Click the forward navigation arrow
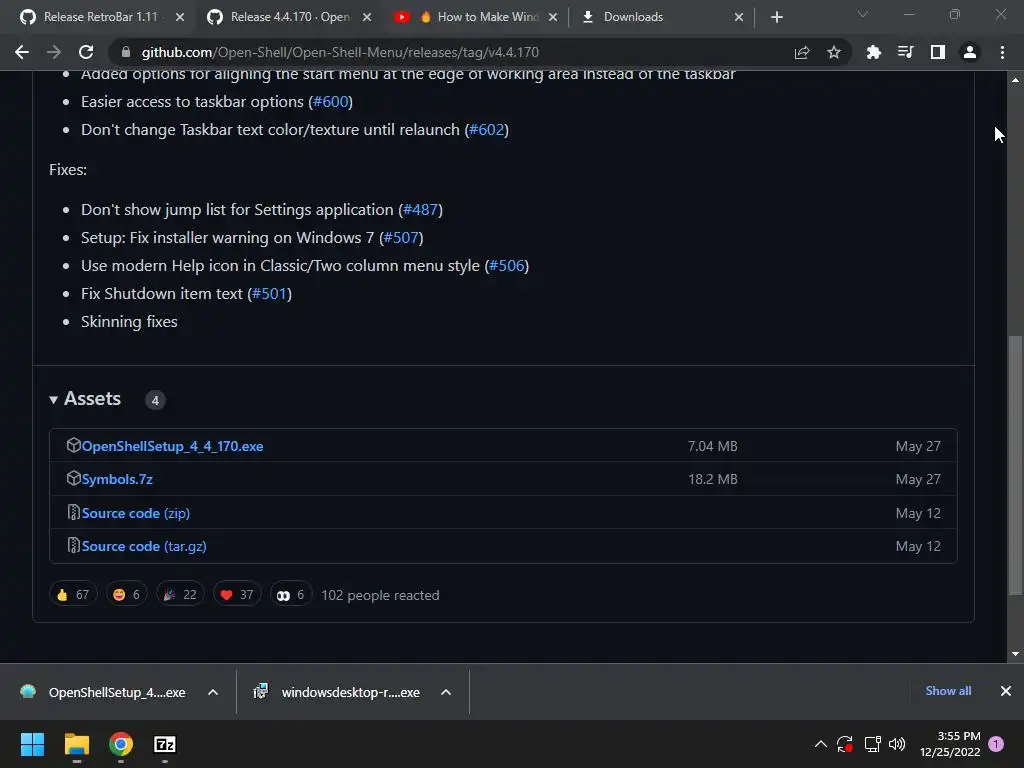 click(54, 52)
